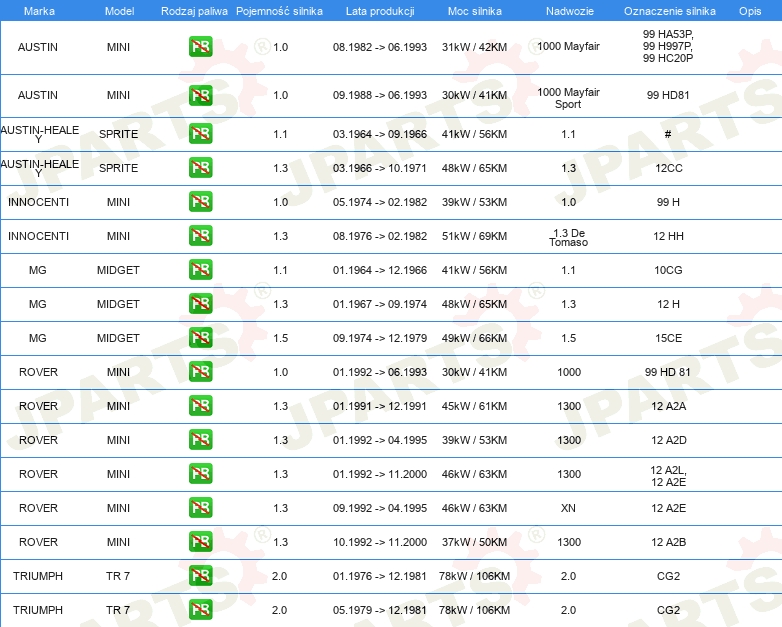Click unleaded fuel icon in 99 HA53P row
This screenshot has height=627, width=782.
(x=200, y=47)
